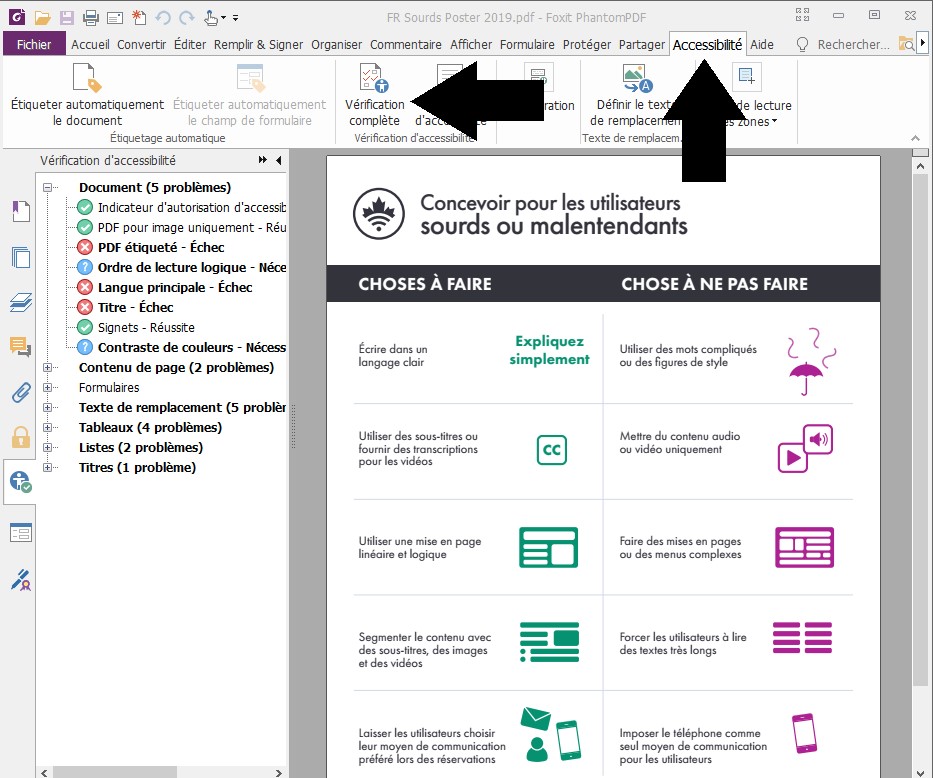The image size is (933, 778).
Task: Switch to the Accessibilité ribbon tab
Action: coord(707,44)
